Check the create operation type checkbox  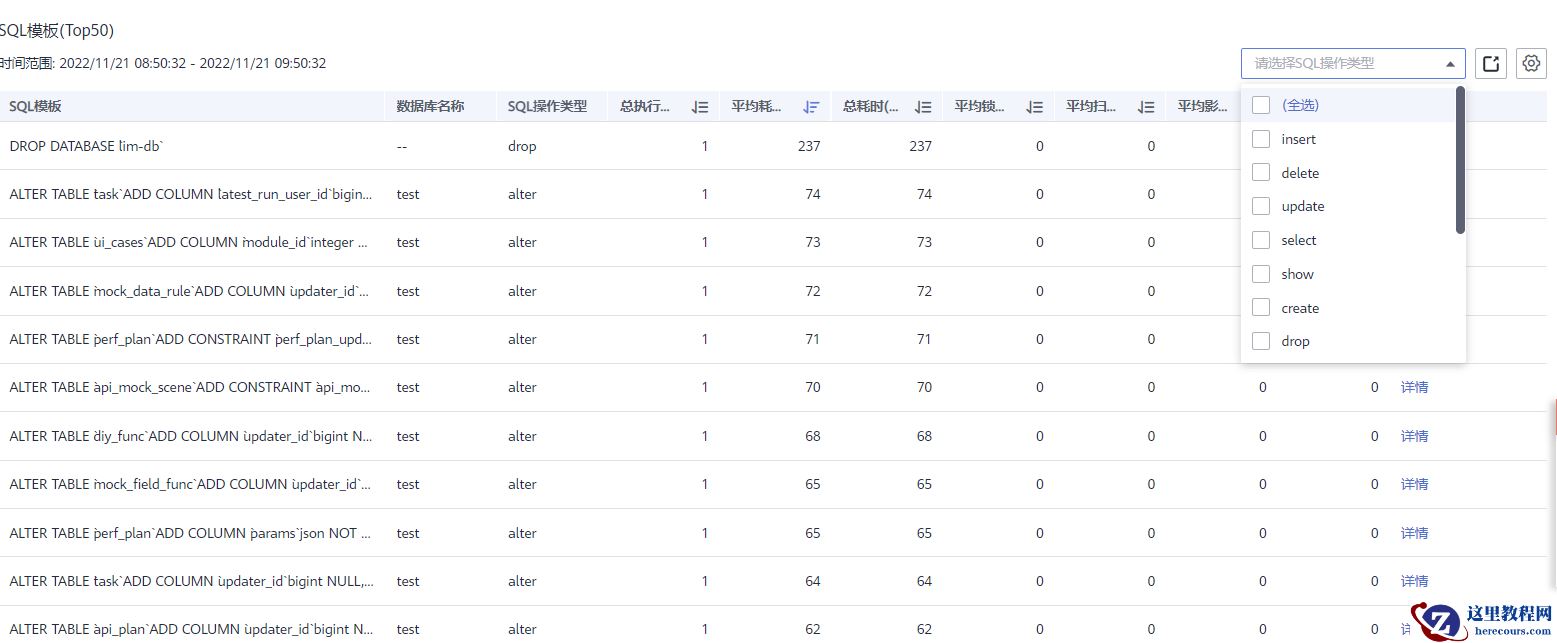[1261, 308]
